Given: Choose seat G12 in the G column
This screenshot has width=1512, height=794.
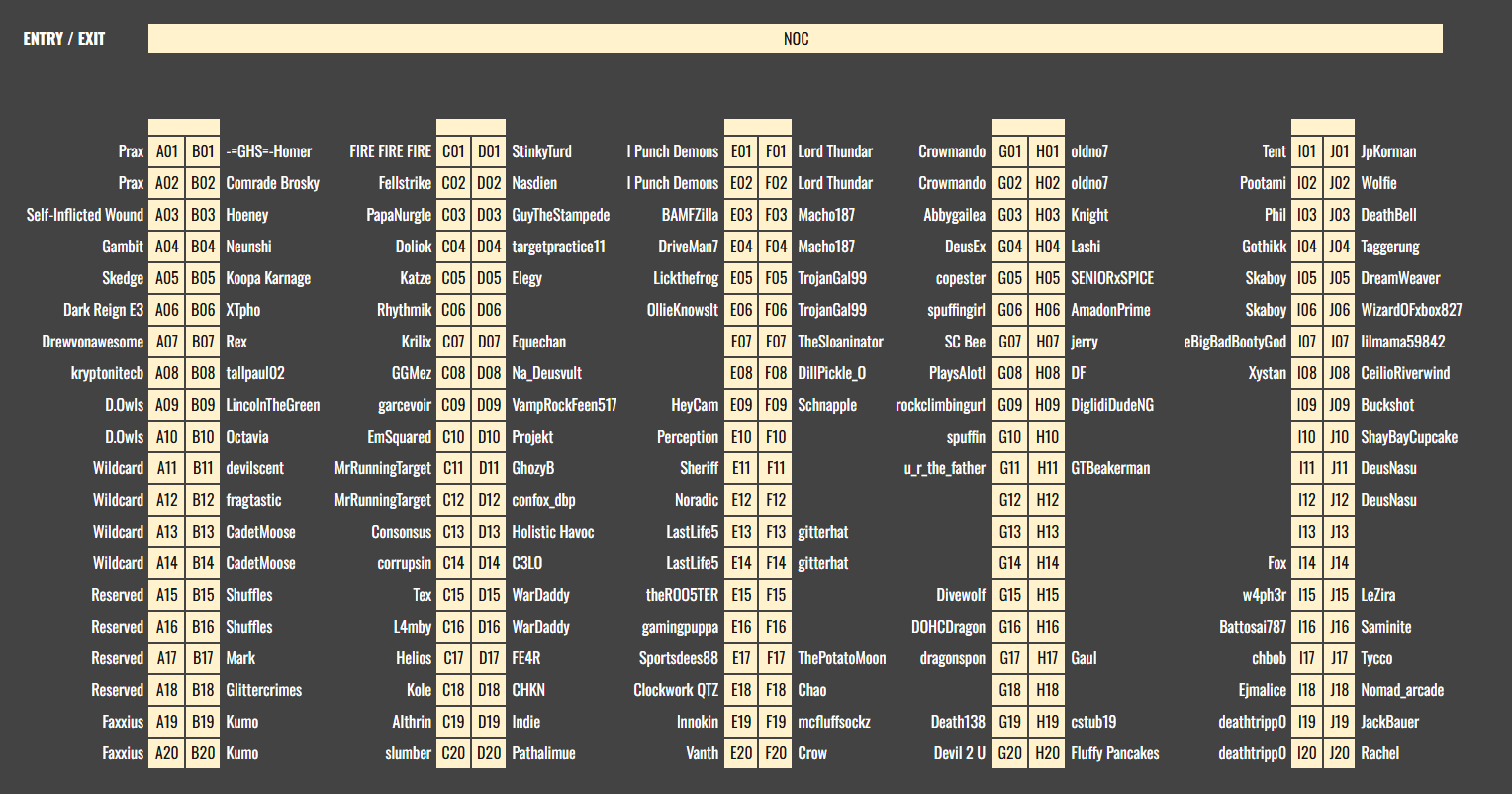Looking at the screenshot, I should [x=1009, y=500].
